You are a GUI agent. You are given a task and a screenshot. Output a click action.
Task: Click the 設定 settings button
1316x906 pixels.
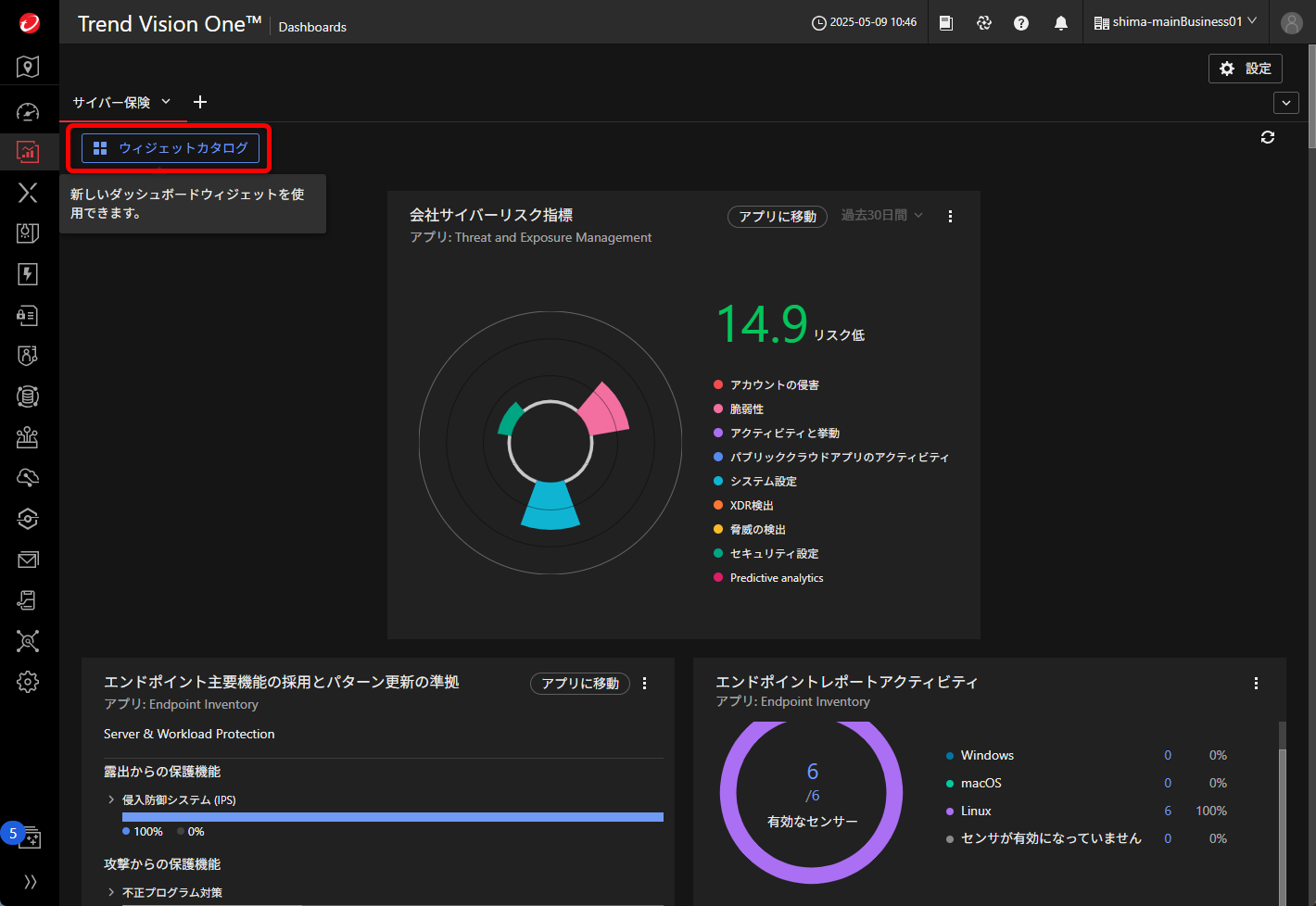[x=1246, y=69]
